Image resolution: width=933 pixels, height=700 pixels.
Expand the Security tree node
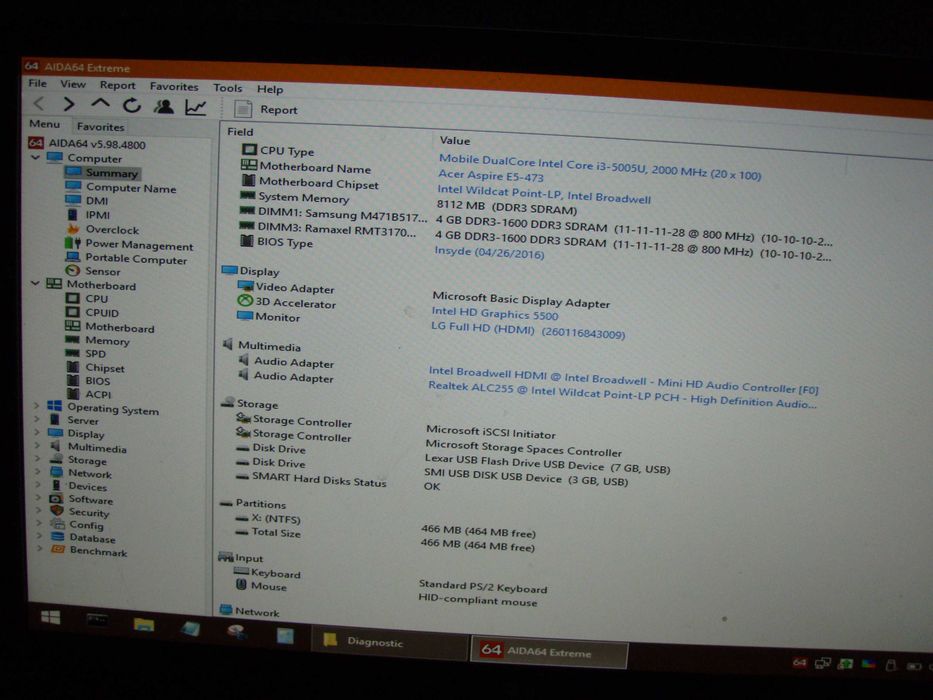[x=39, y=511]
